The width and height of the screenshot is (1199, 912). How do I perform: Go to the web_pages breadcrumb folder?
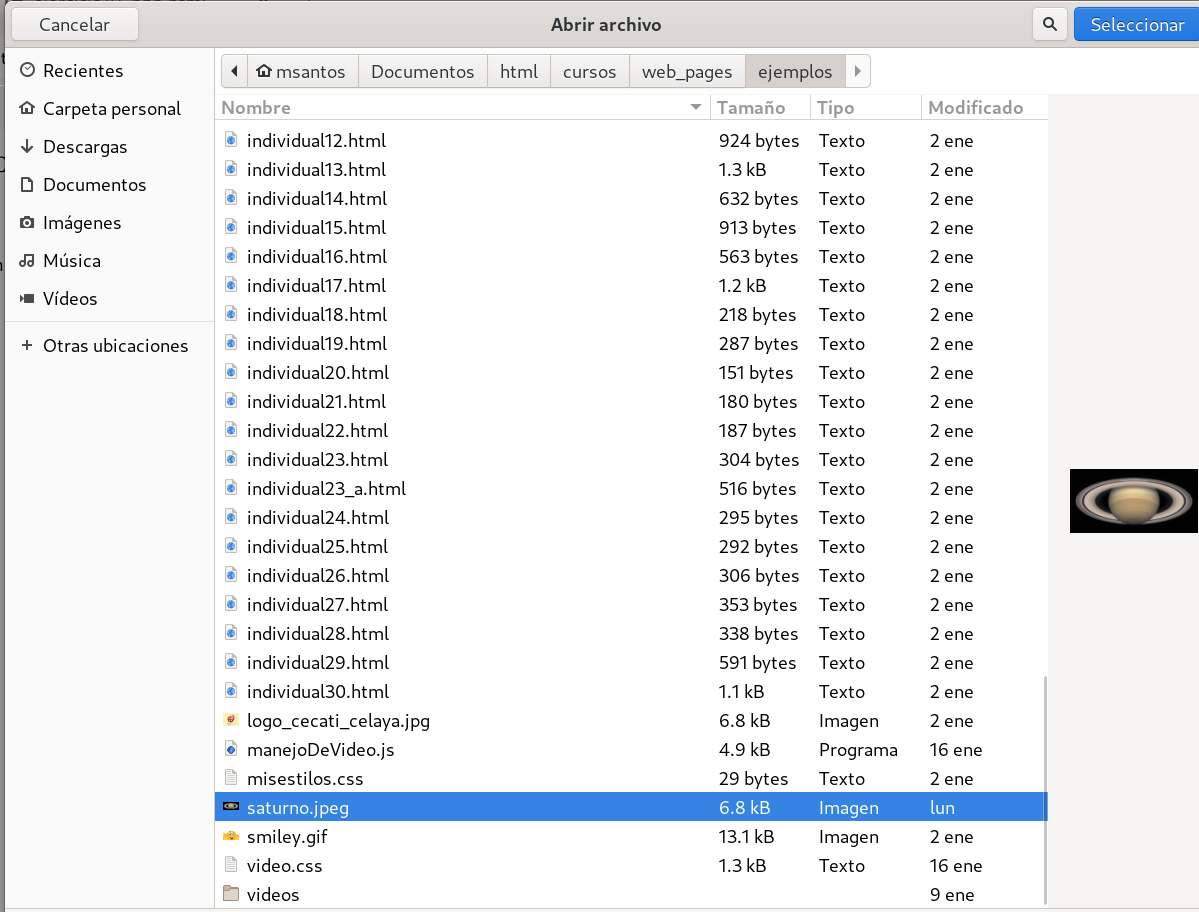[x=687, y=72]
